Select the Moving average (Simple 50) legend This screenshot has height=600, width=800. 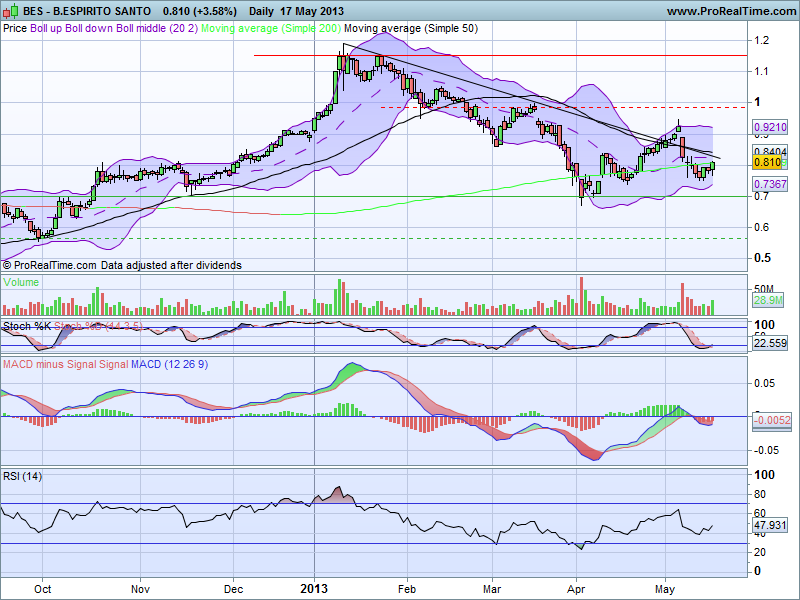[411, 29]
